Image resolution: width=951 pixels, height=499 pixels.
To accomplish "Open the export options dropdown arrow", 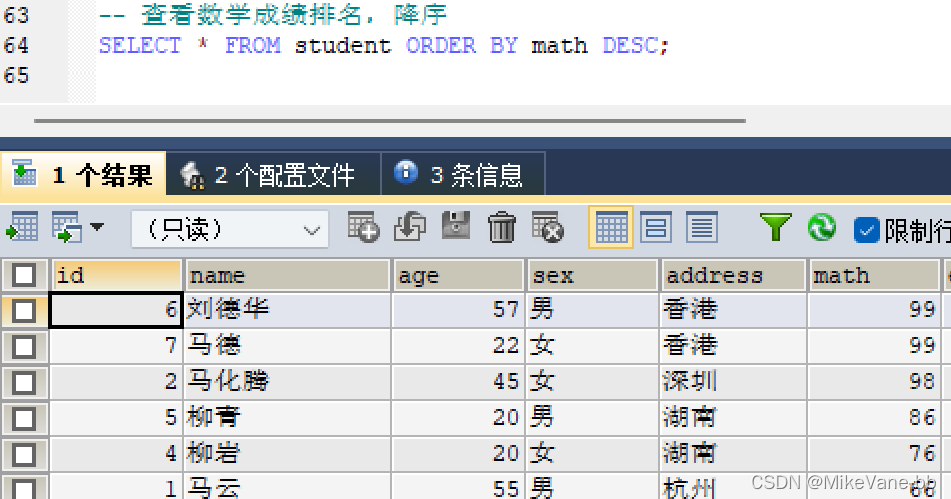I will [97, 227].
